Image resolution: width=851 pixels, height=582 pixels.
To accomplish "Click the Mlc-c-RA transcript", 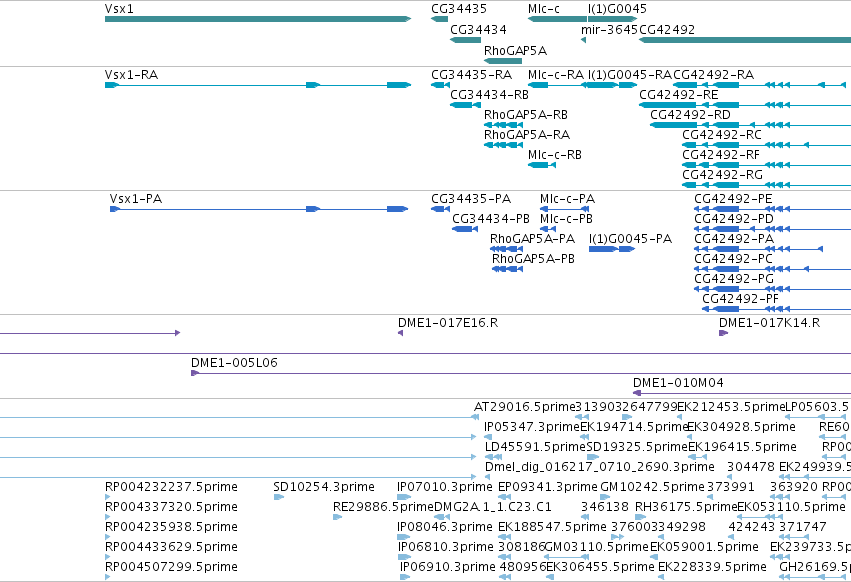I will [x=557, y=85].
